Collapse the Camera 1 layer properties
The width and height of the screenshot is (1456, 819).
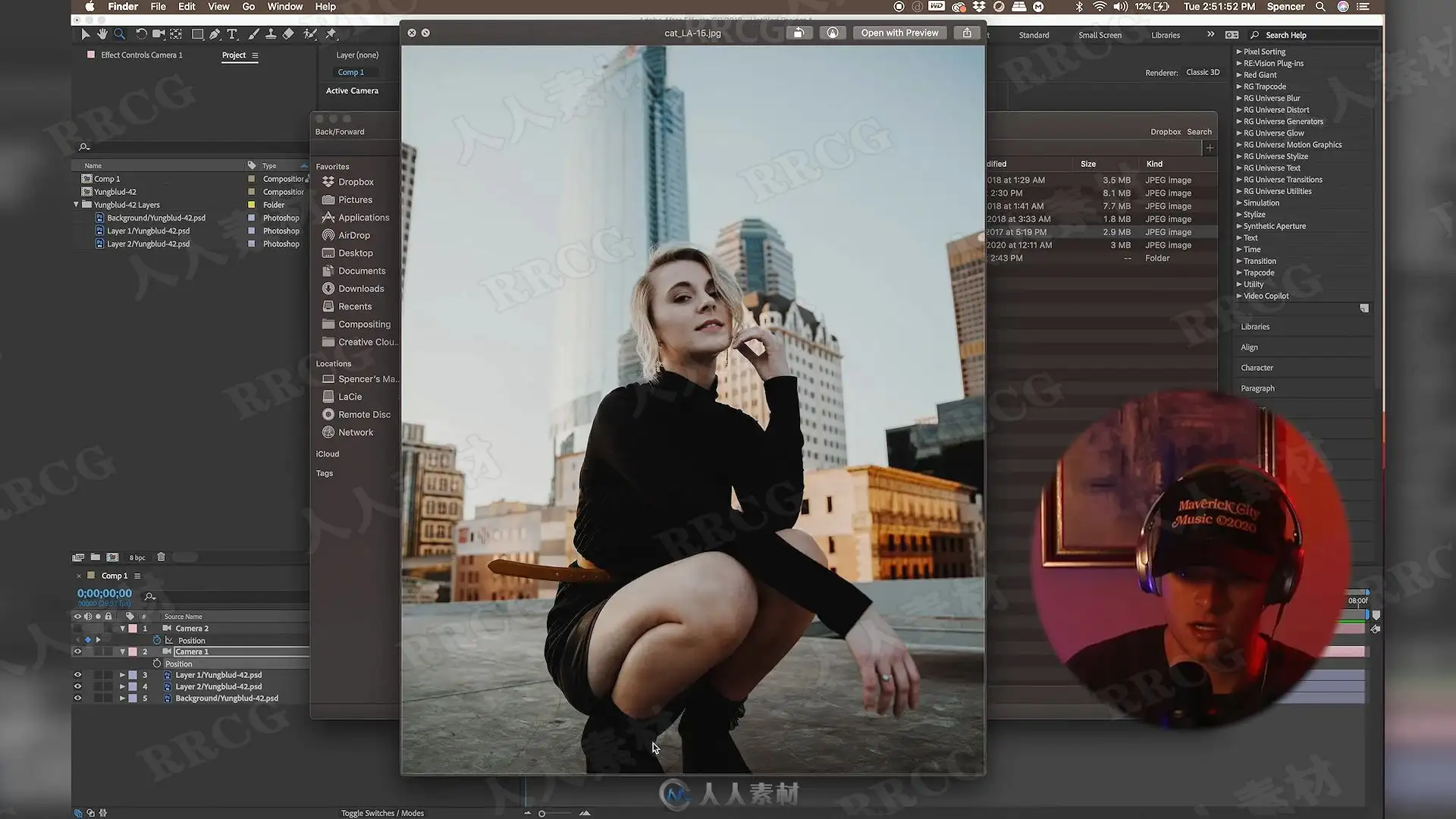122,651
